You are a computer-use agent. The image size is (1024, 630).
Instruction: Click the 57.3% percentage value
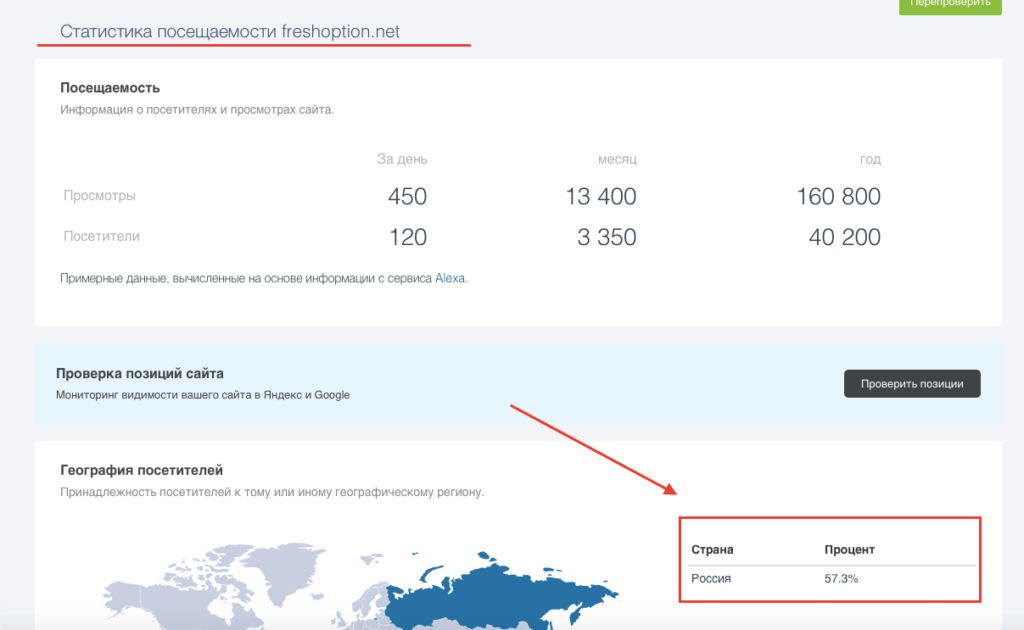pos(841,579)
